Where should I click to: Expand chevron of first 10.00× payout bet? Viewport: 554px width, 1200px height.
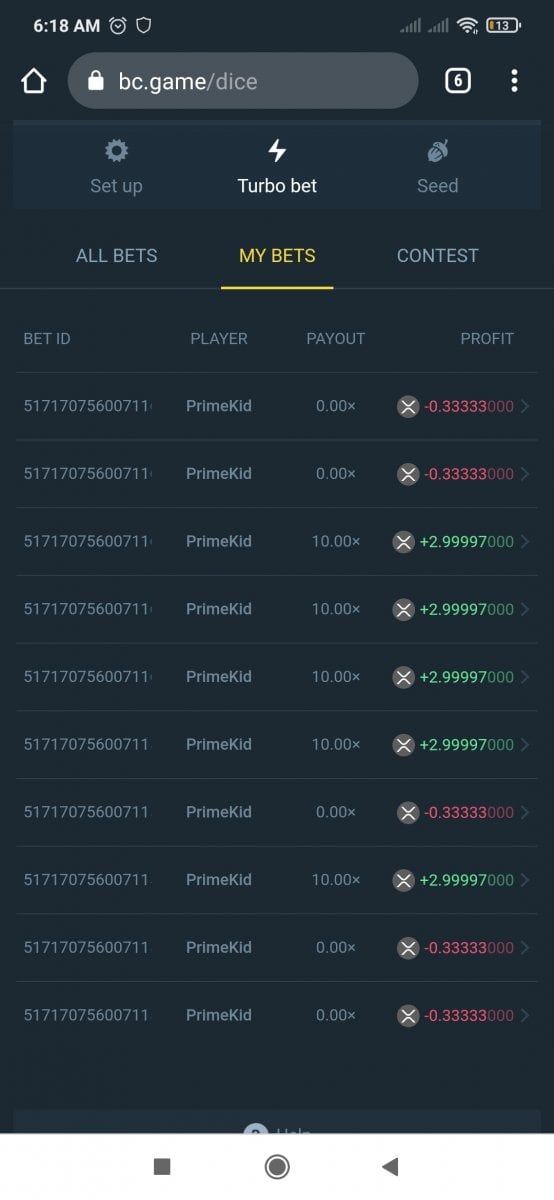point(525,542)
